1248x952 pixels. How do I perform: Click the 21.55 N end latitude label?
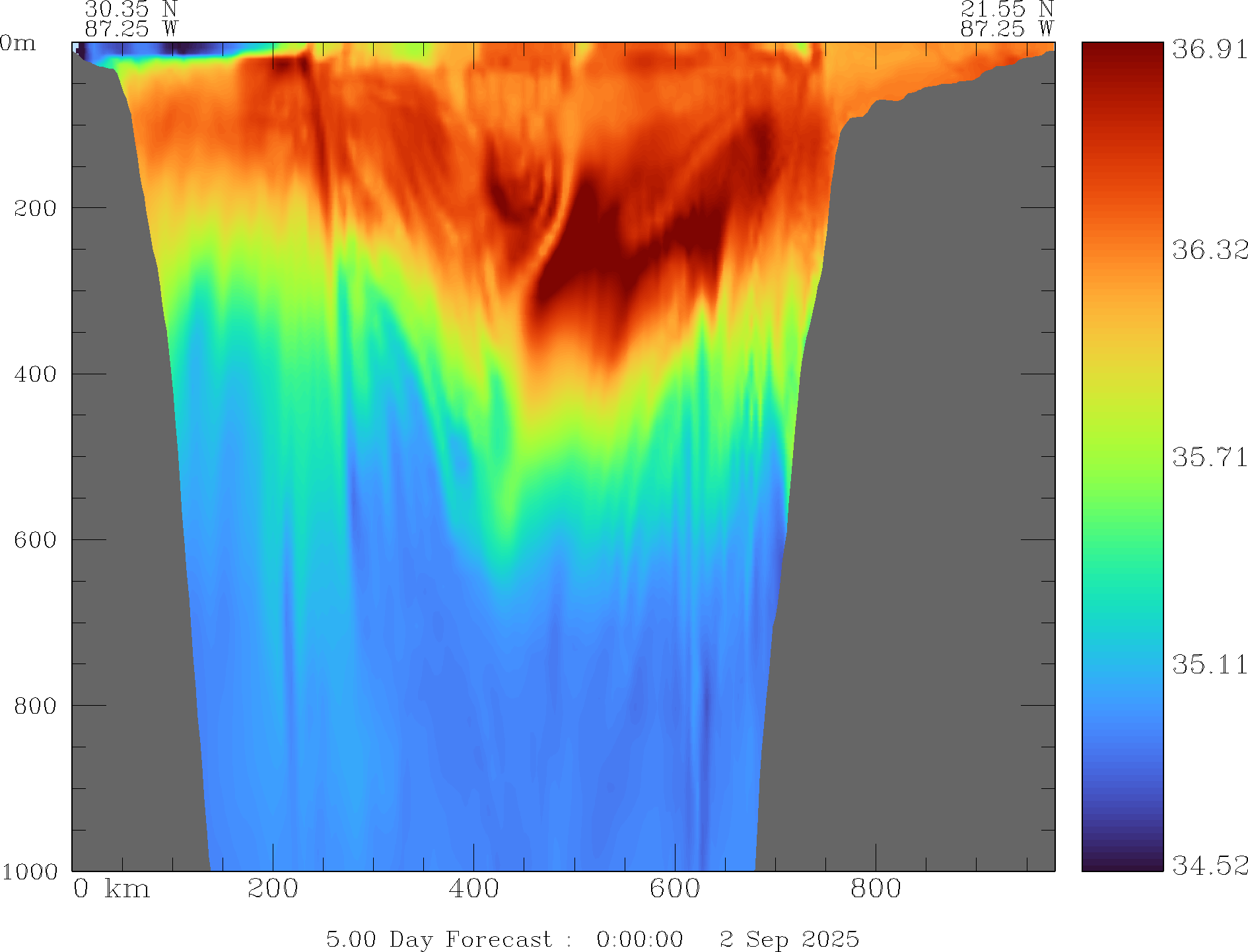[1006, 9]
